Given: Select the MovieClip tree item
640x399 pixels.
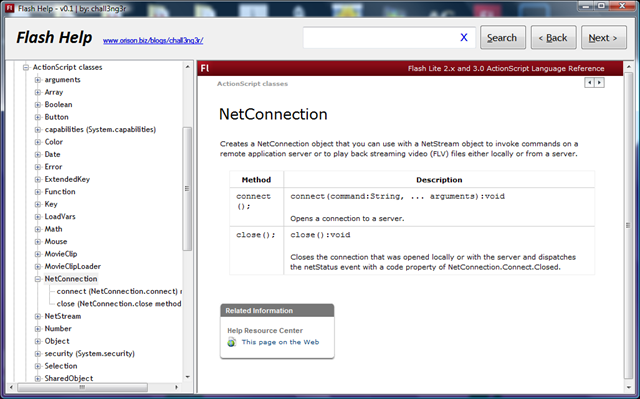Looking at the screenshot, I should coord(60,254).
